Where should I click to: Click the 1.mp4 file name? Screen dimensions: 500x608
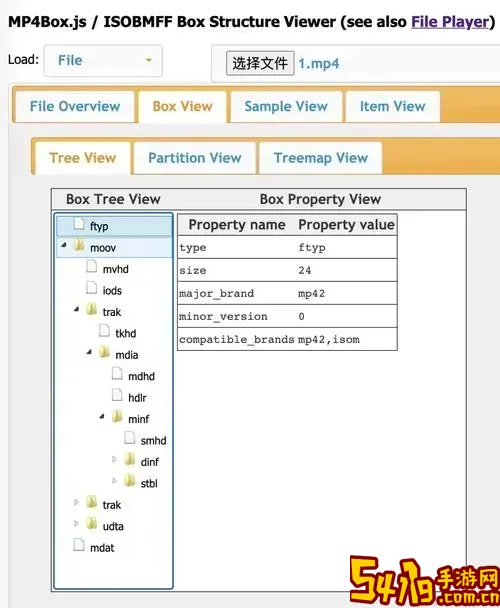click(318, 64)
